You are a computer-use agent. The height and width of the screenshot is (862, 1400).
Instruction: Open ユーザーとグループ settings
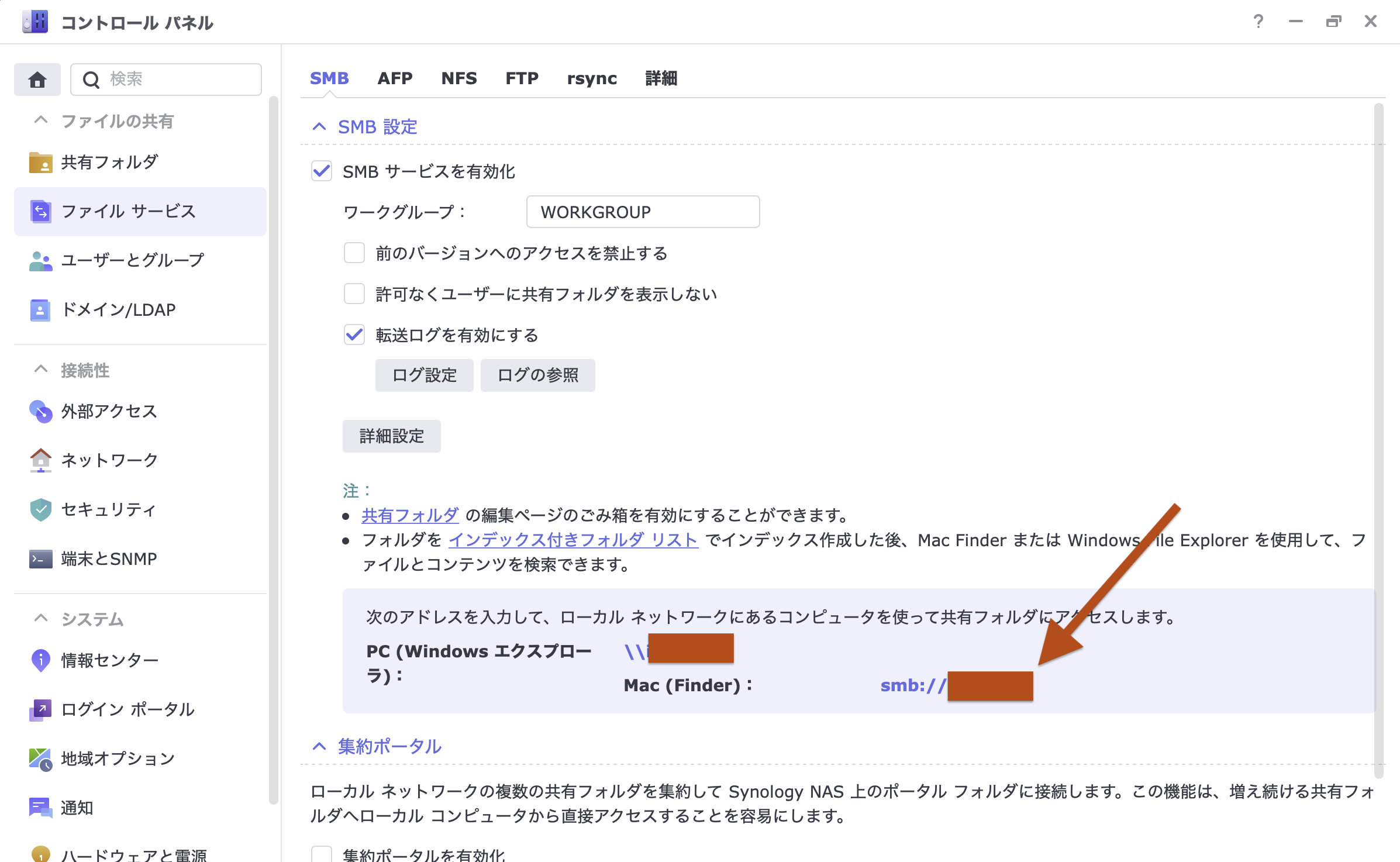coord(132,260)
